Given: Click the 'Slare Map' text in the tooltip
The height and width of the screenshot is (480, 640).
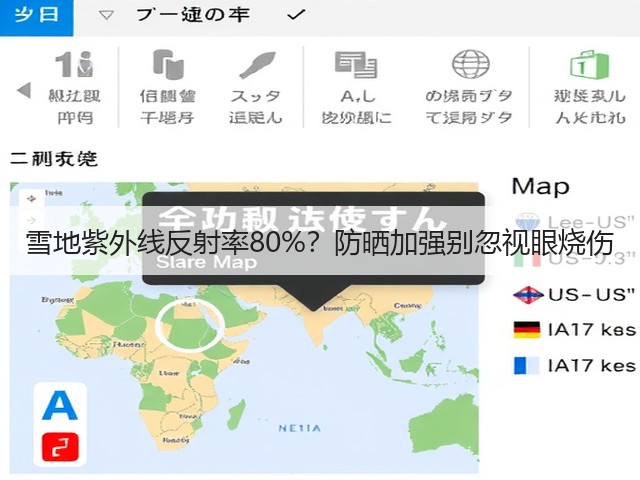Looking at the screenshot, I should tap(207, 262).
